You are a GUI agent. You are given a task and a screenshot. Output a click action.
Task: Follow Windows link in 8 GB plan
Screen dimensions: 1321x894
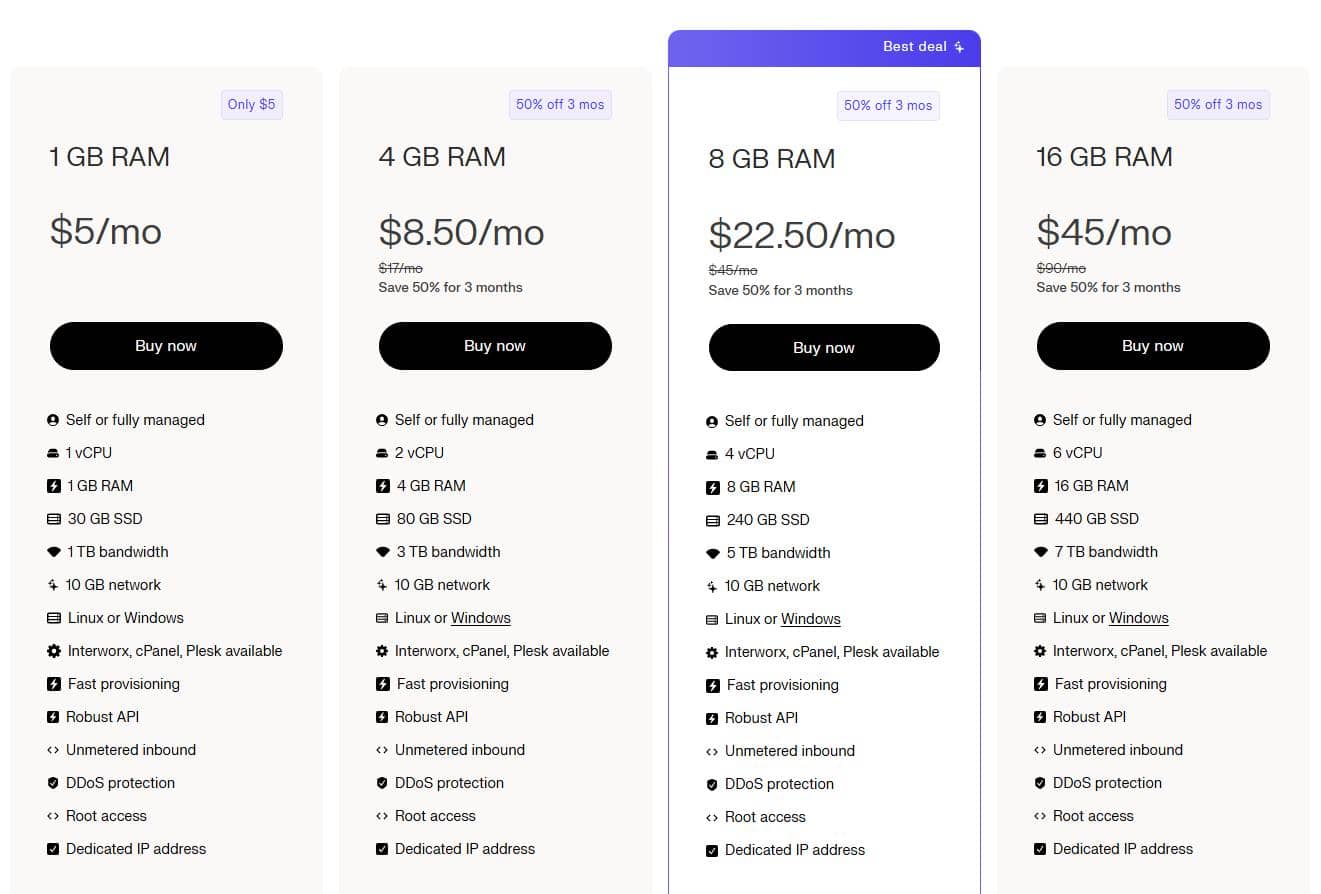pyautogui.click(x=810, y=619)
